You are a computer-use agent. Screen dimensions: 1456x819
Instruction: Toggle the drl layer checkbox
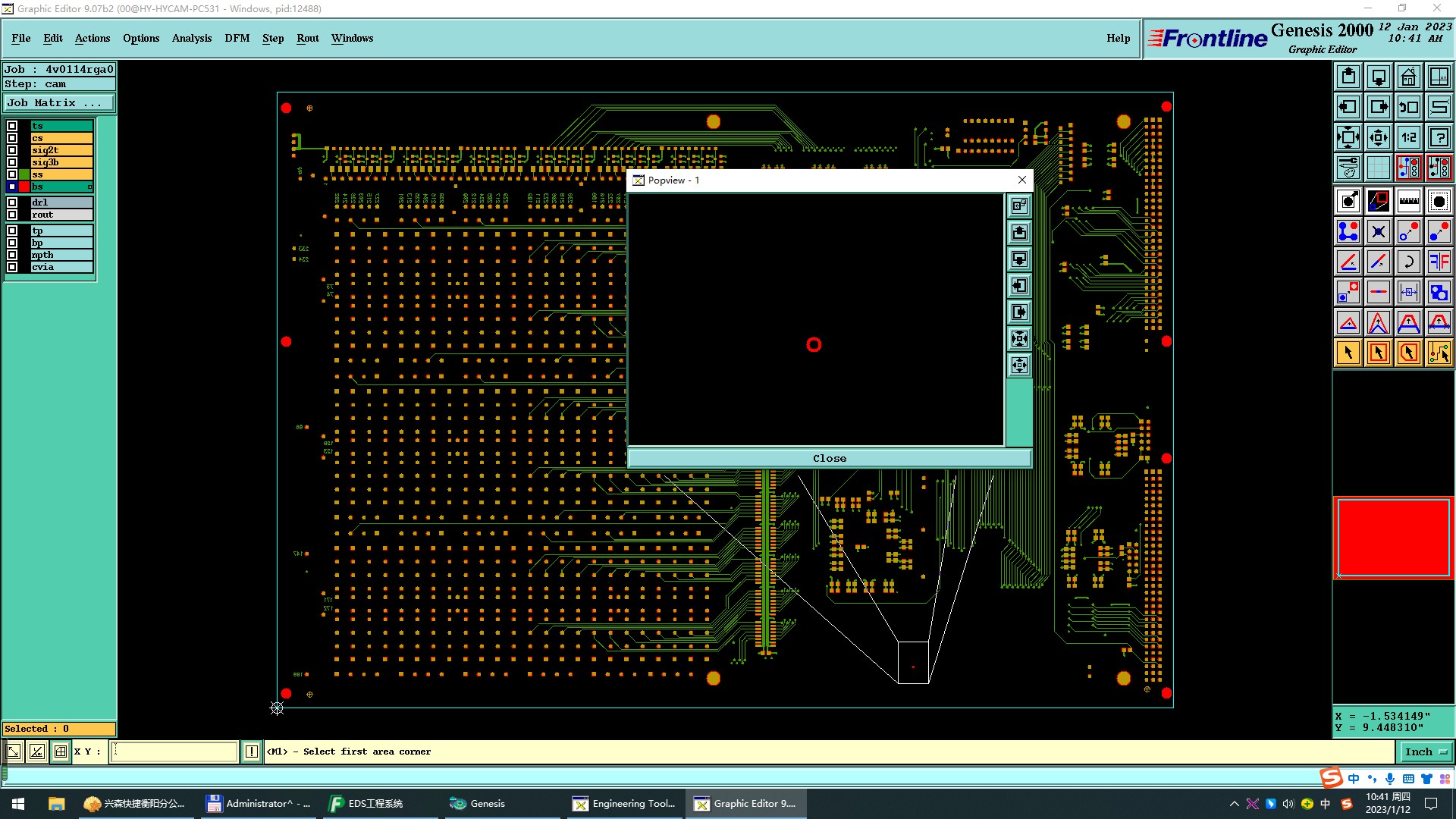pyautogui.click(x=12, y=202)
